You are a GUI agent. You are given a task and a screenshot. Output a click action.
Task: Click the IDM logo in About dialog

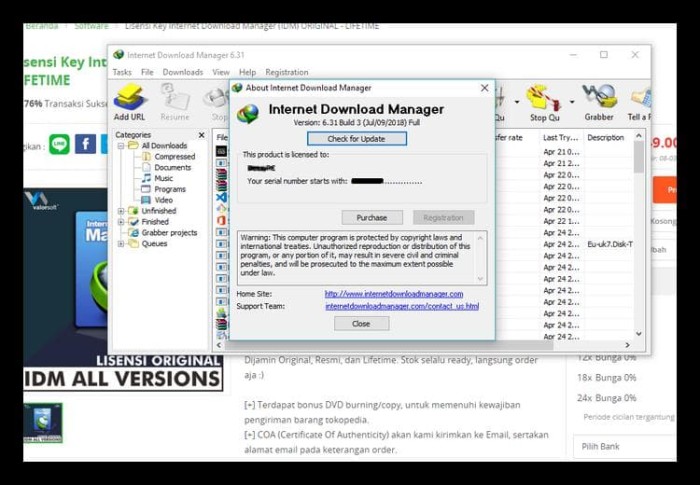coord(248,113)
